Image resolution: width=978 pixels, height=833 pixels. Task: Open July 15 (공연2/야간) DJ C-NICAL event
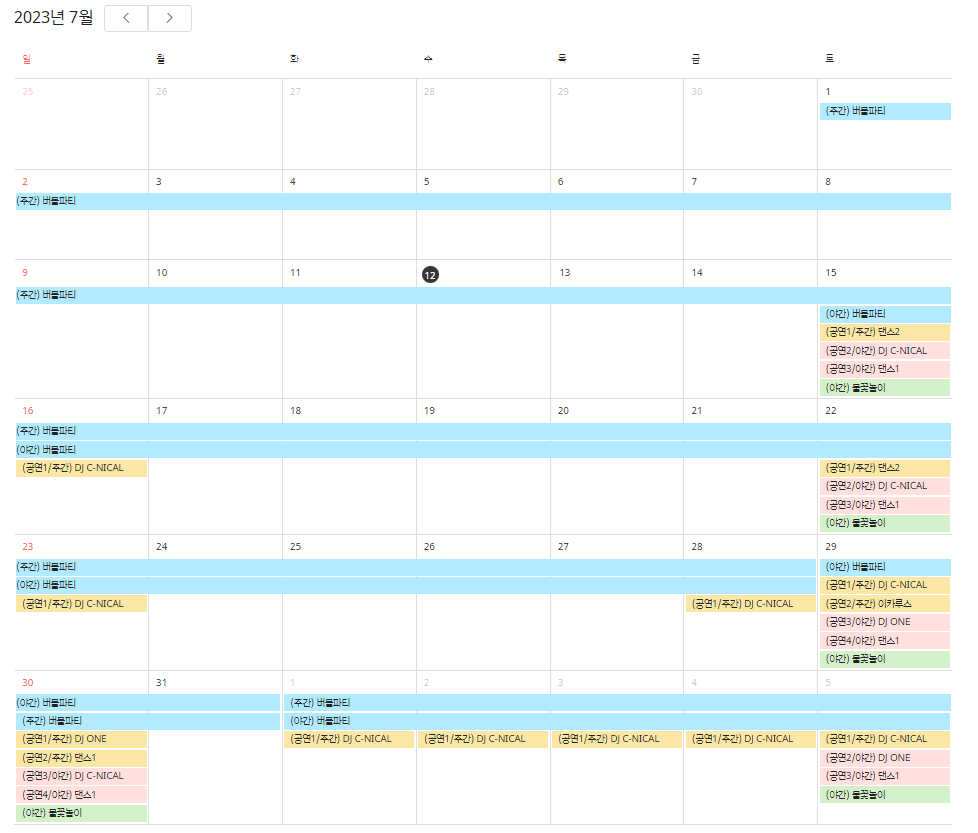point(885,350)
